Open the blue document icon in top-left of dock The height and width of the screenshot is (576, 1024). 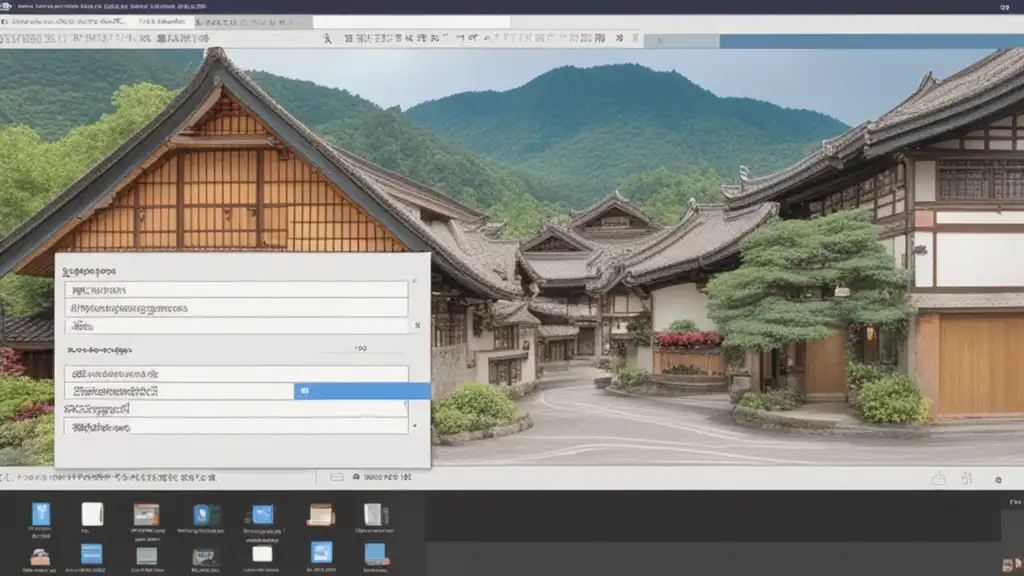point(41,514)
